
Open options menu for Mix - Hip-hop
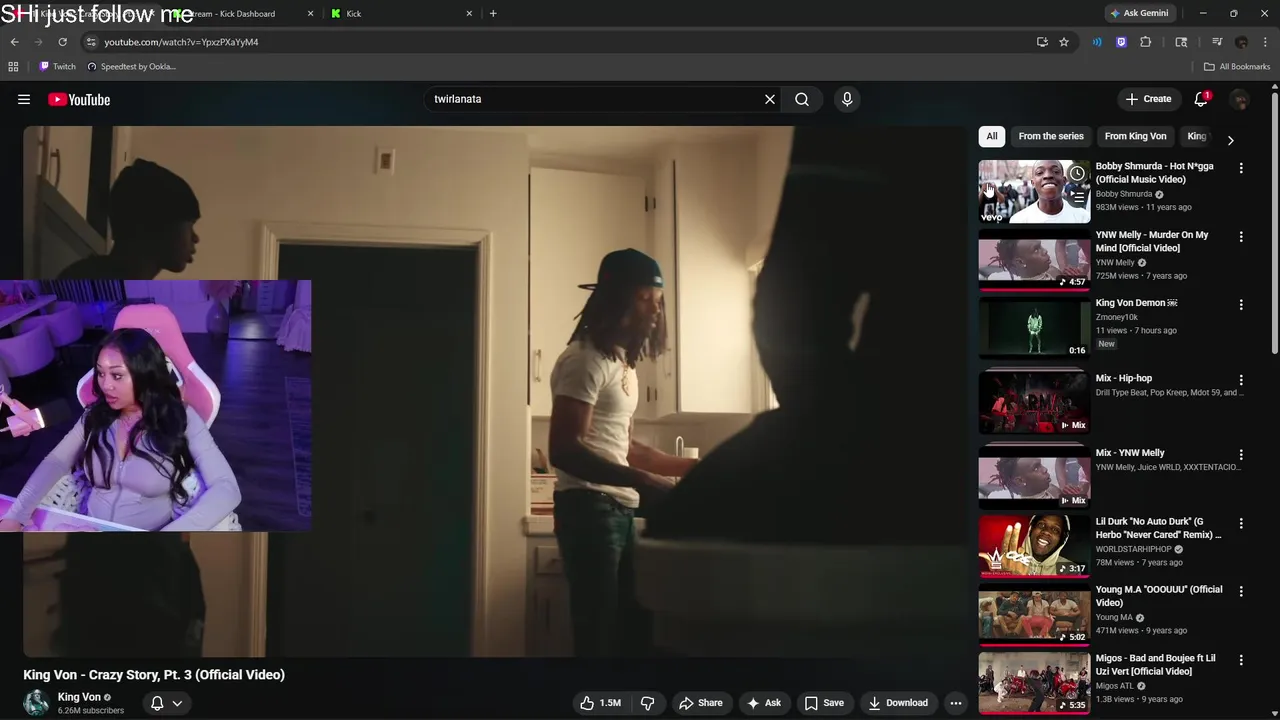pyautogui.click(x=1241, y=380)
